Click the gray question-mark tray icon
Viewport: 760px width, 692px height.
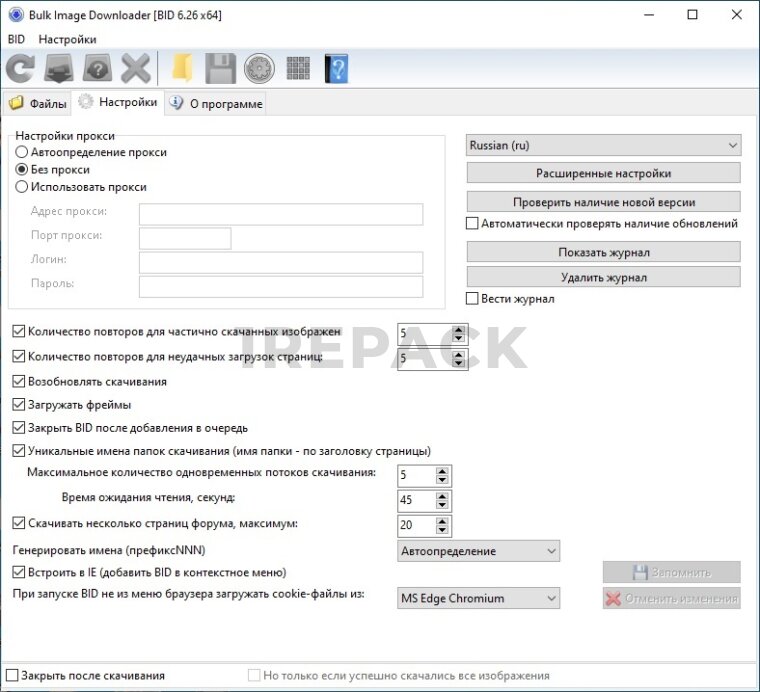pyautogui.click(x=96, y=68)
